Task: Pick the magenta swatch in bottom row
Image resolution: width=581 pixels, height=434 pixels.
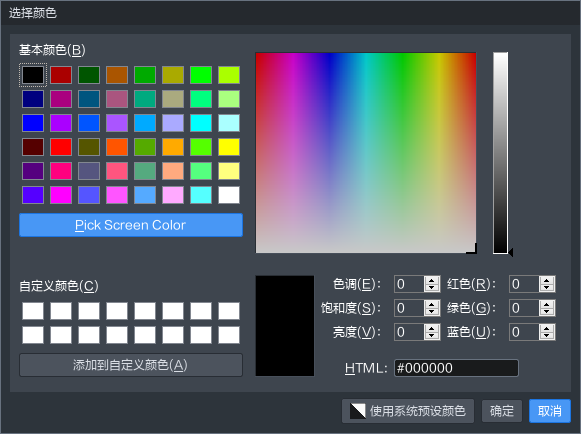Action: (61, 195)
